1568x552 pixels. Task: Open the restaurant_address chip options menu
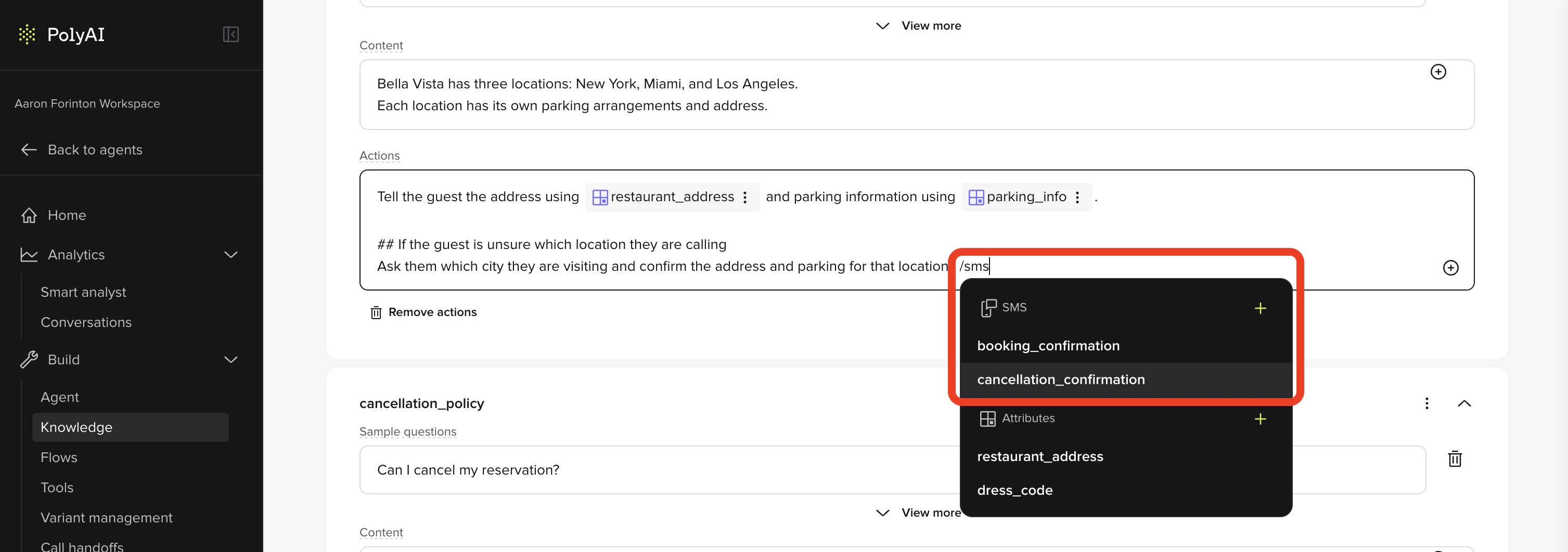(x=745, y=197)
